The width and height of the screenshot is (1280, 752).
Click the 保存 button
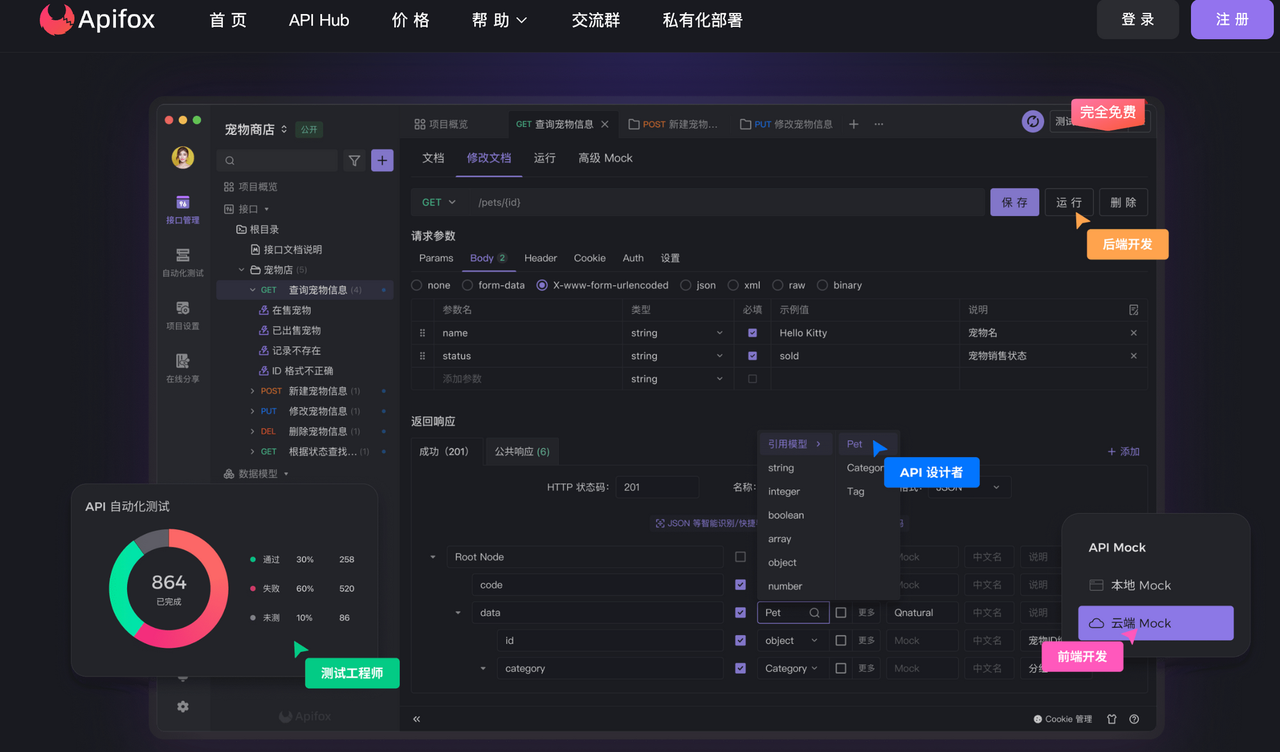pyautogui.click(x=1014, y=201)
